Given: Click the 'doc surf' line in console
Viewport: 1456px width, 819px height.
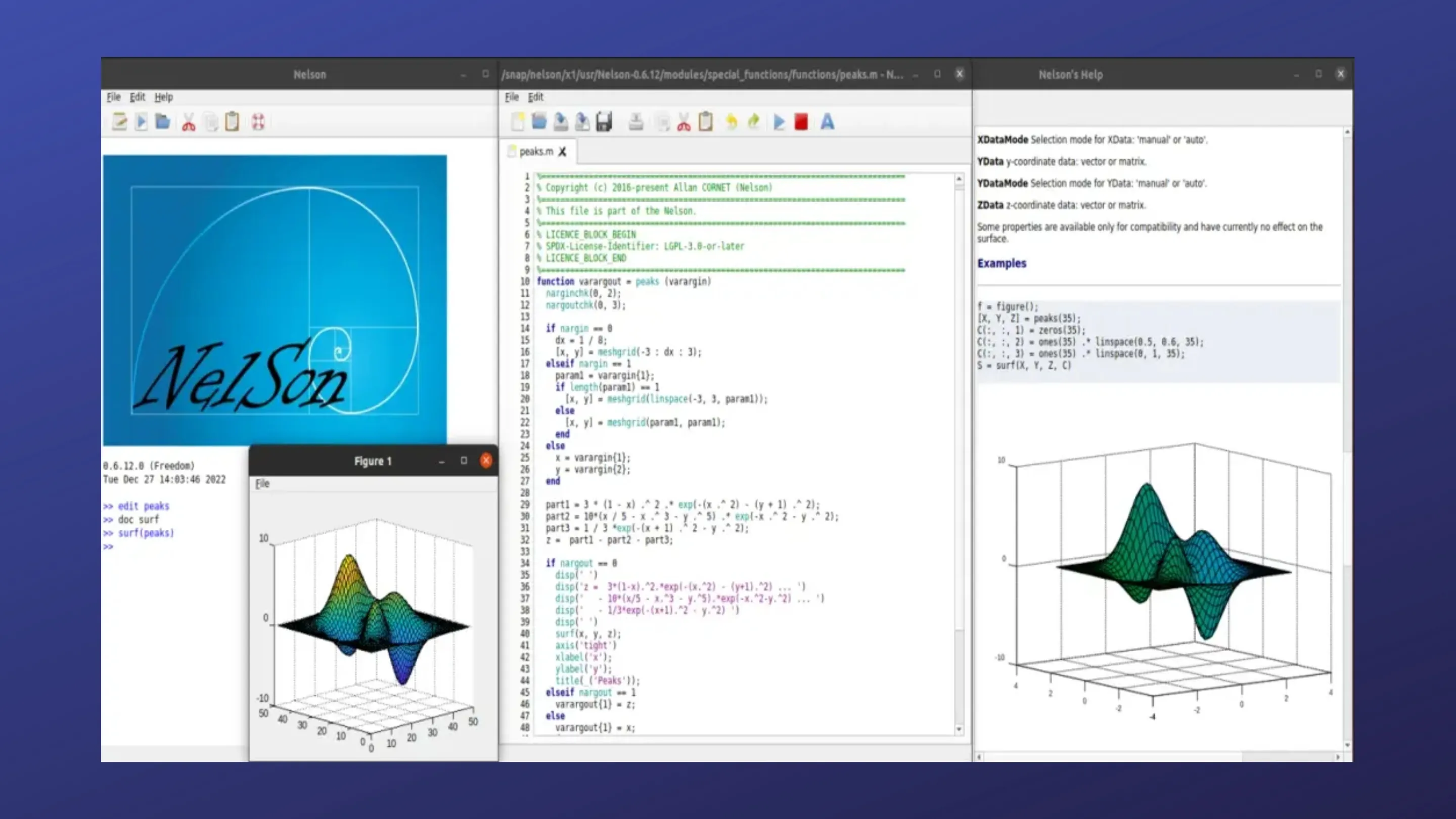Looking at the screenshot, I should tap(139, 519).
